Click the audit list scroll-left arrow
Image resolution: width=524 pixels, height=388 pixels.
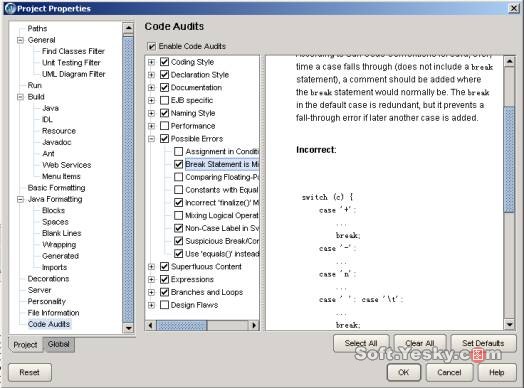point(150,325)
